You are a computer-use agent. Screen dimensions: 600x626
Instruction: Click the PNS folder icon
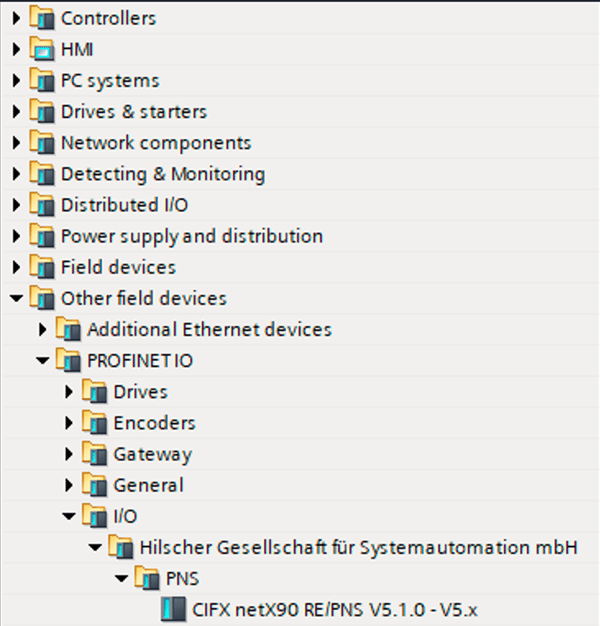point(147,578)
